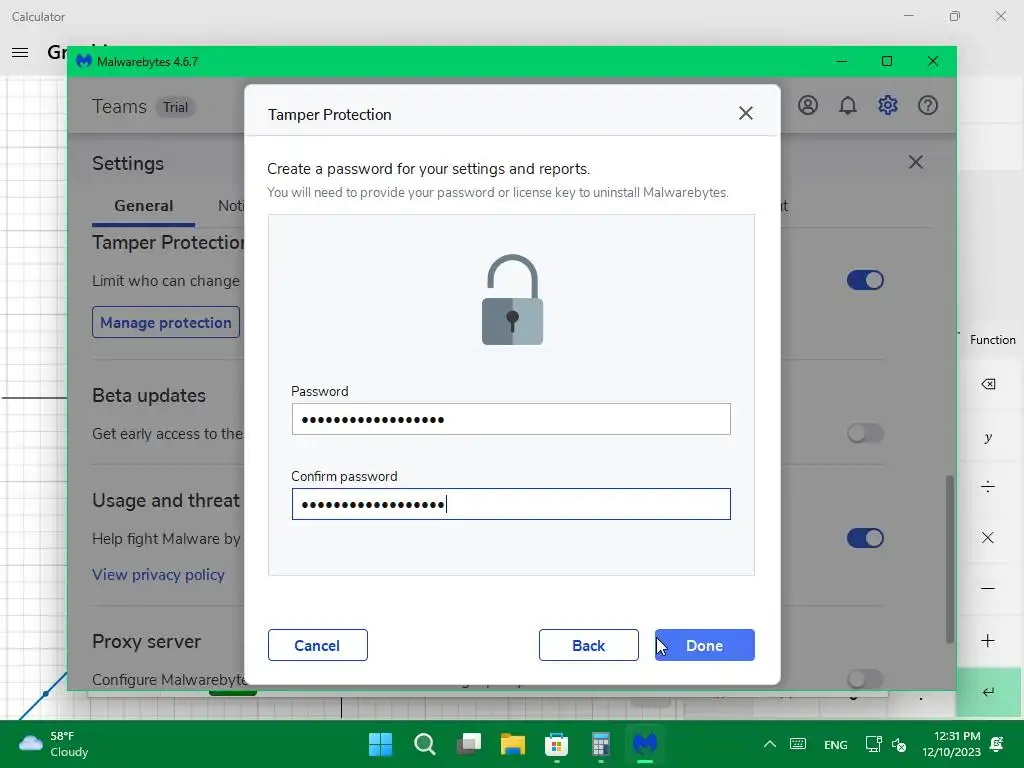Click the Calculator enter key
Screen dimensions: 1024x768
click(x=989, y=692)
